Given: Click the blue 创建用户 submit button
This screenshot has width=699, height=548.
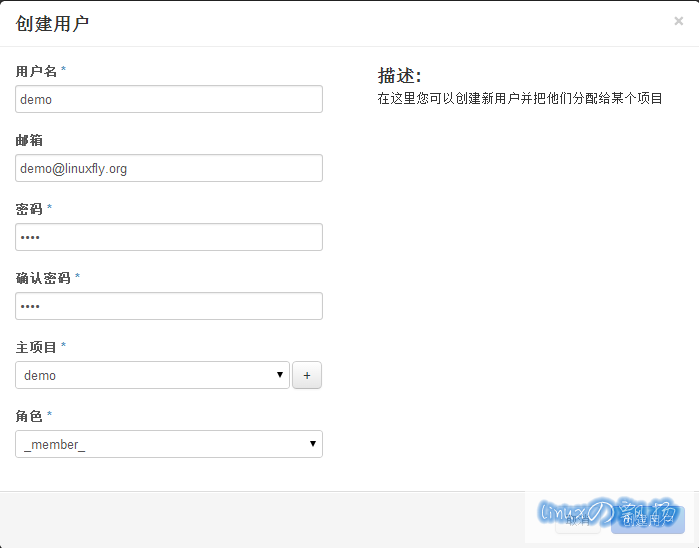Looking at the screenshot, I should [647, 519].
